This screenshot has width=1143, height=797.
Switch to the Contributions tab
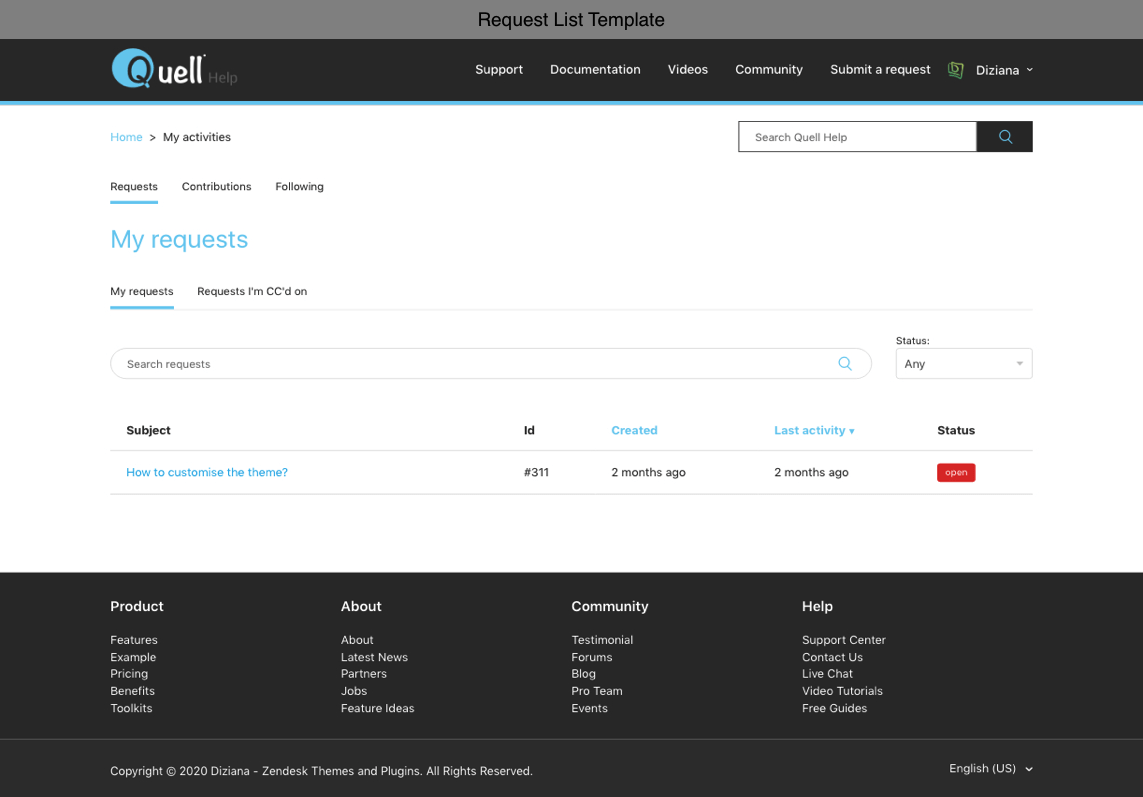pos(216,187)
